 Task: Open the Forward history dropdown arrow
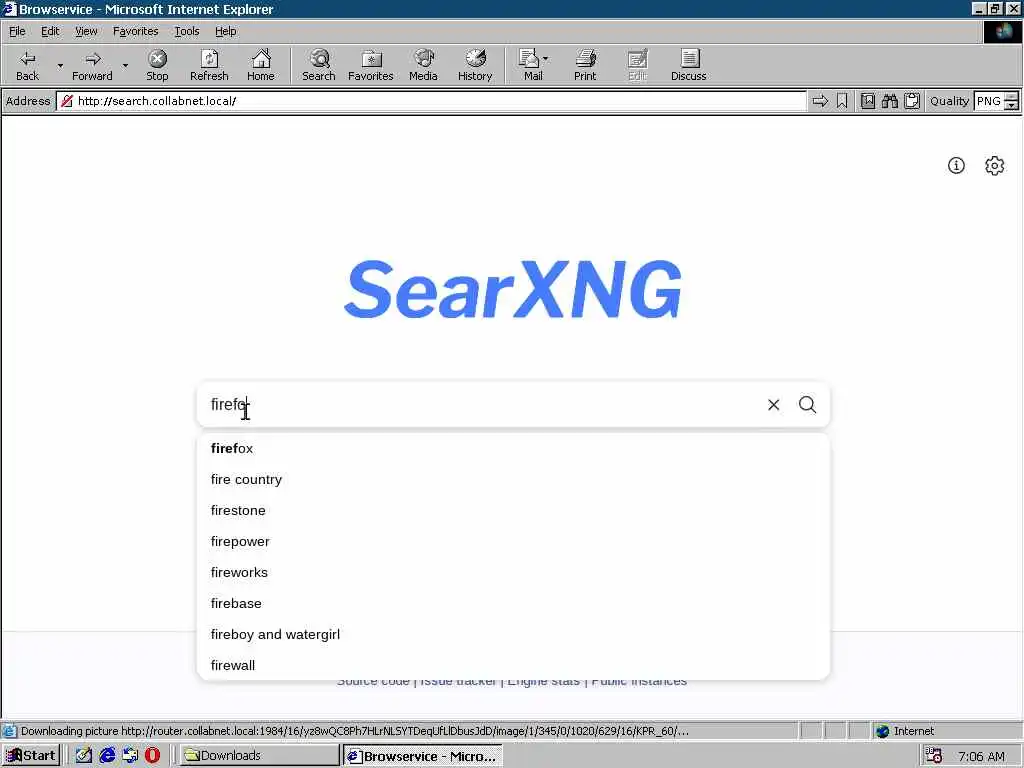[125, 65]
